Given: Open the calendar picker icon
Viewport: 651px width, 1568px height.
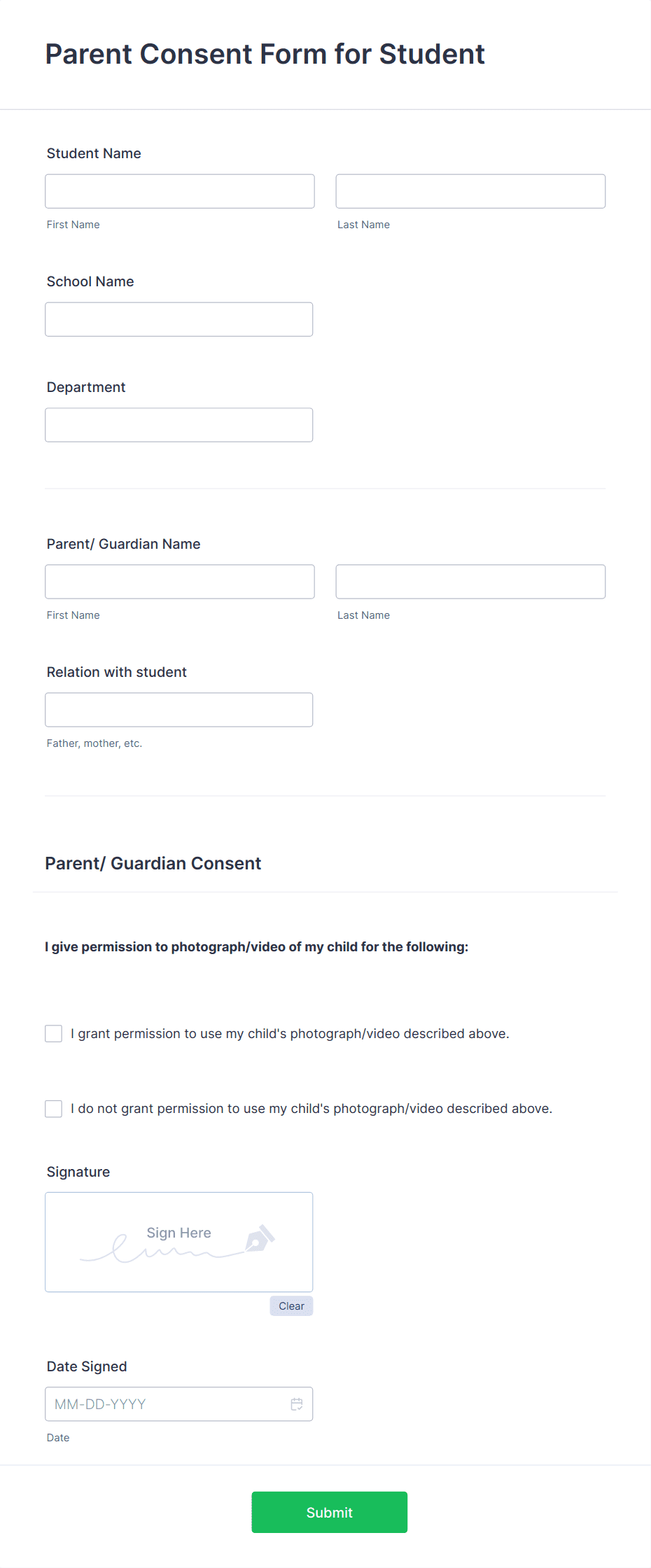Looking at the screenshot, I should [297, 1404].
